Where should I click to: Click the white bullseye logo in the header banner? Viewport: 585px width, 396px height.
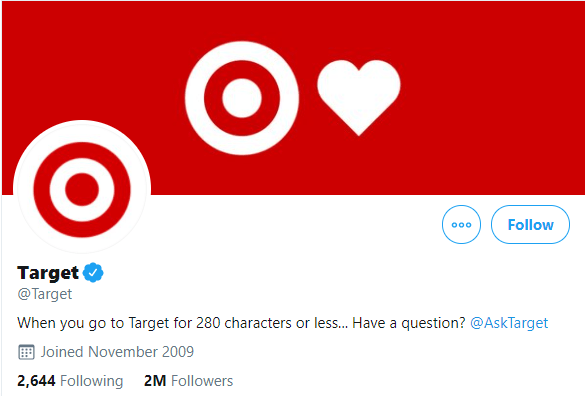click(x=242, y=98)
